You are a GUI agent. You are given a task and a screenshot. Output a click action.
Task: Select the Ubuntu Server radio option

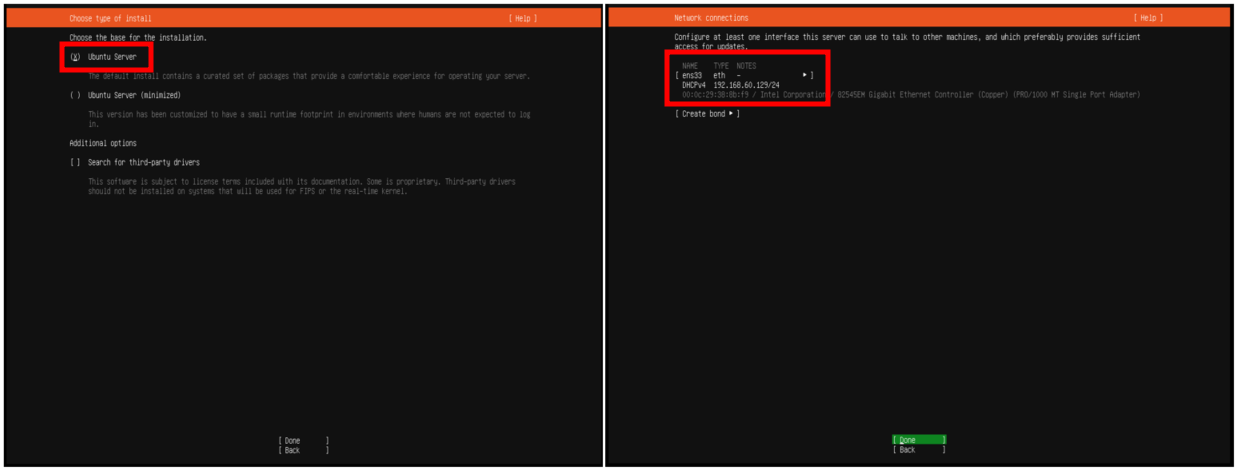[76, 57]
